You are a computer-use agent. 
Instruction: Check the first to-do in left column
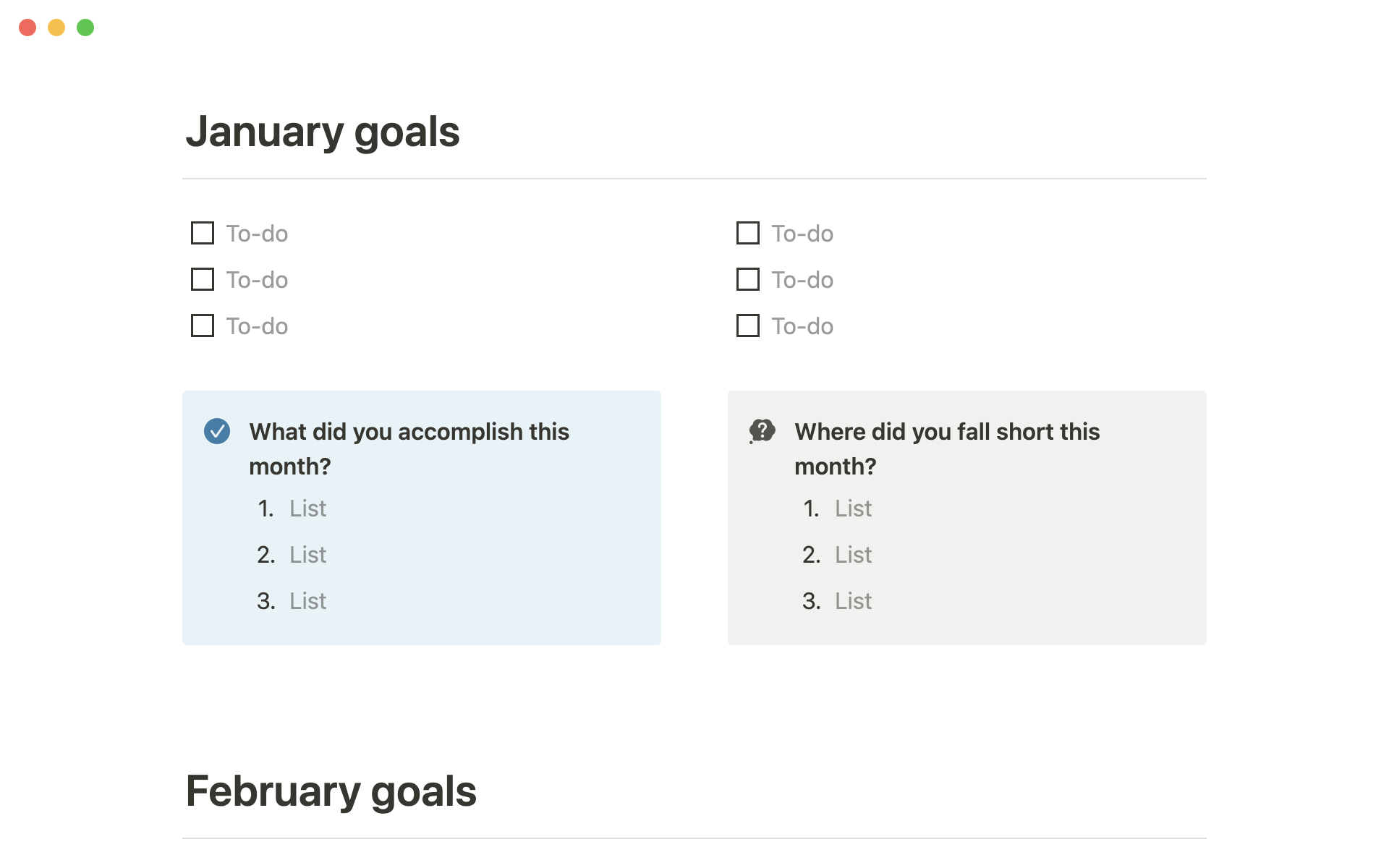[x=203, y=233]
